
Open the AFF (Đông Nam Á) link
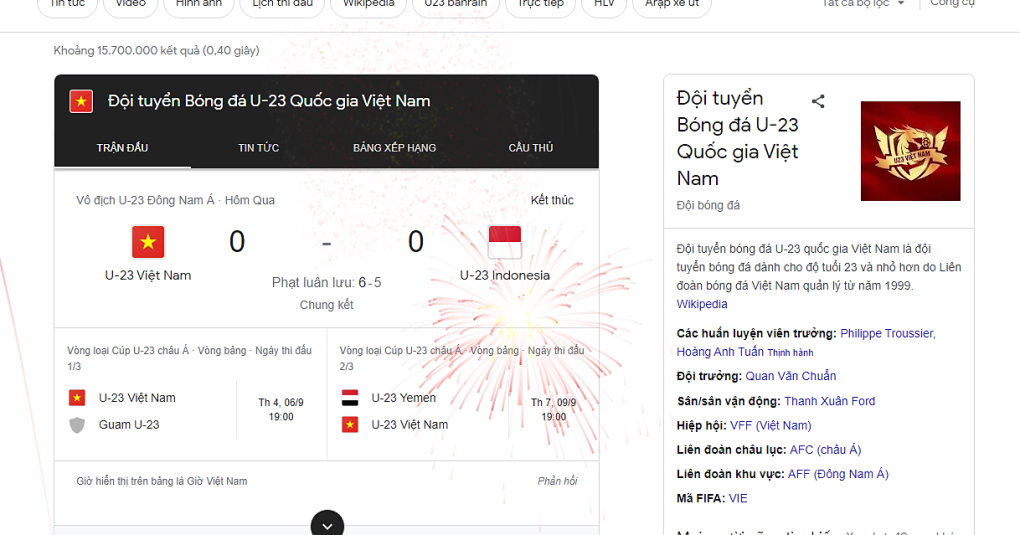click(x=838, y=474)
